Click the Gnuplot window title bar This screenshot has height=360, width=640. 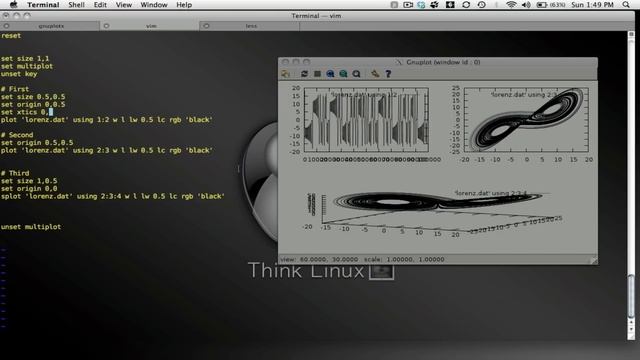click(438, 62)
